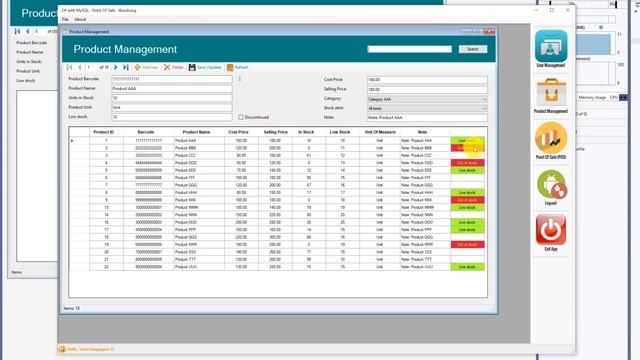640x360 pixels.
Task: Click the Units in Stock field
Action: [x=172, y=98]
